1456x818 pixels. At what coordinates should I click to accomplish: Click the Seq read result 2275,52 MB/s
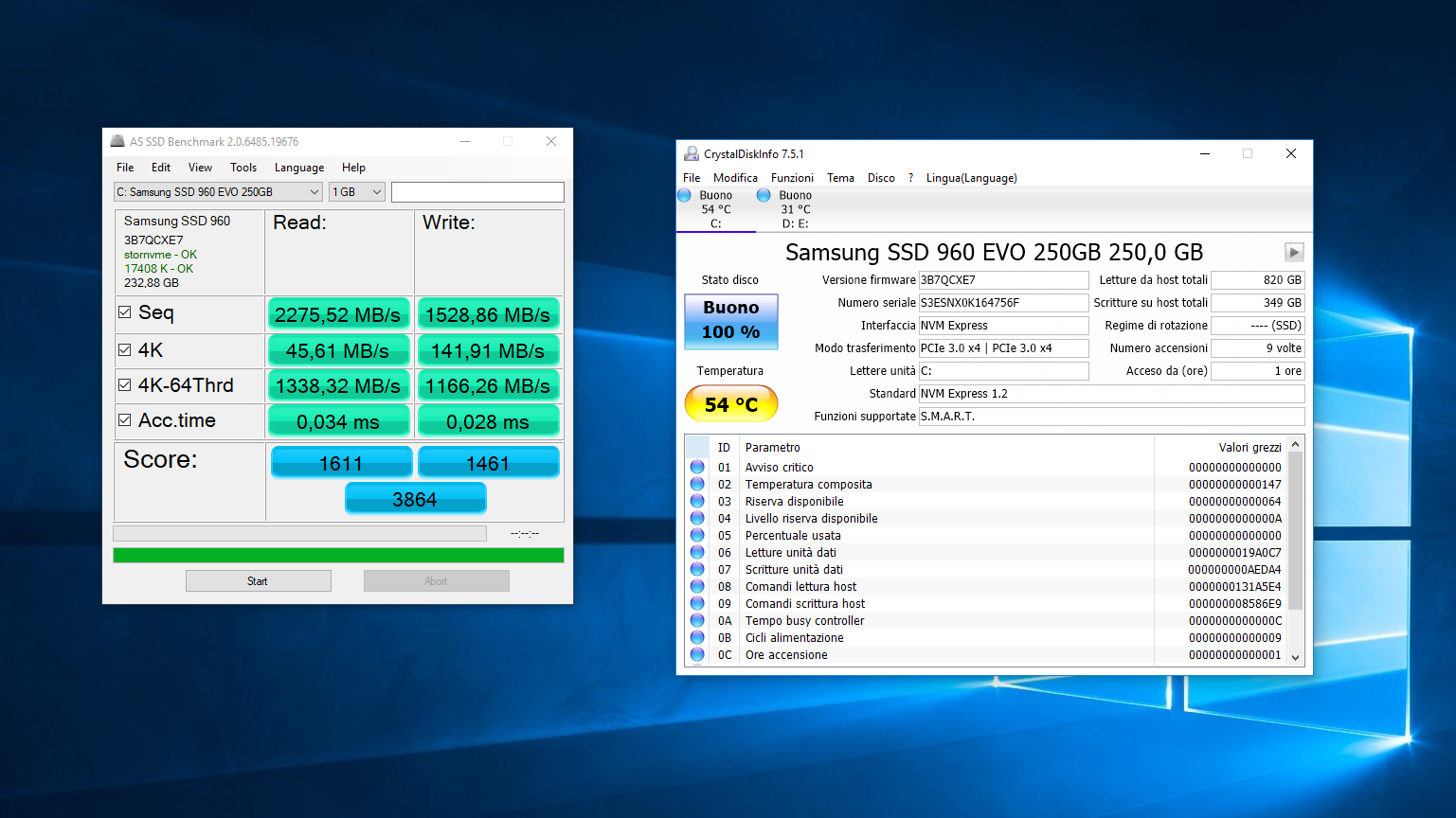(x=338, y=314)
